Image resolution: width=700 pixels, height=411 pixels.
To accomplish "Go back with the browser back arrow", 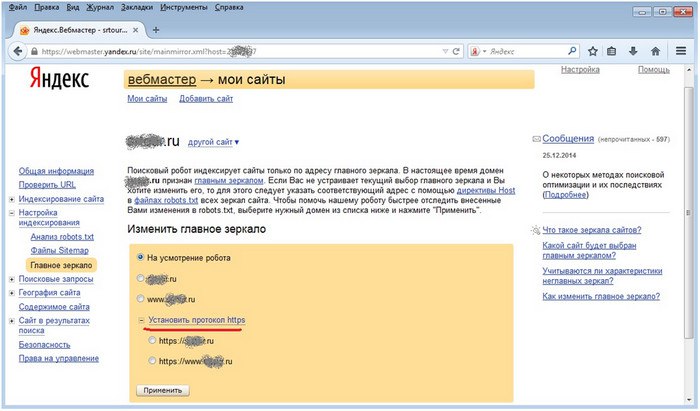I will [17, 51].
